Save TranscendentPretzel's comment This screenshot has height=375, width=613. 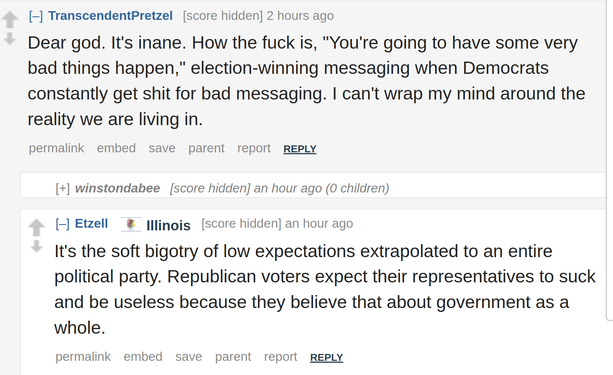pos(162,148)
